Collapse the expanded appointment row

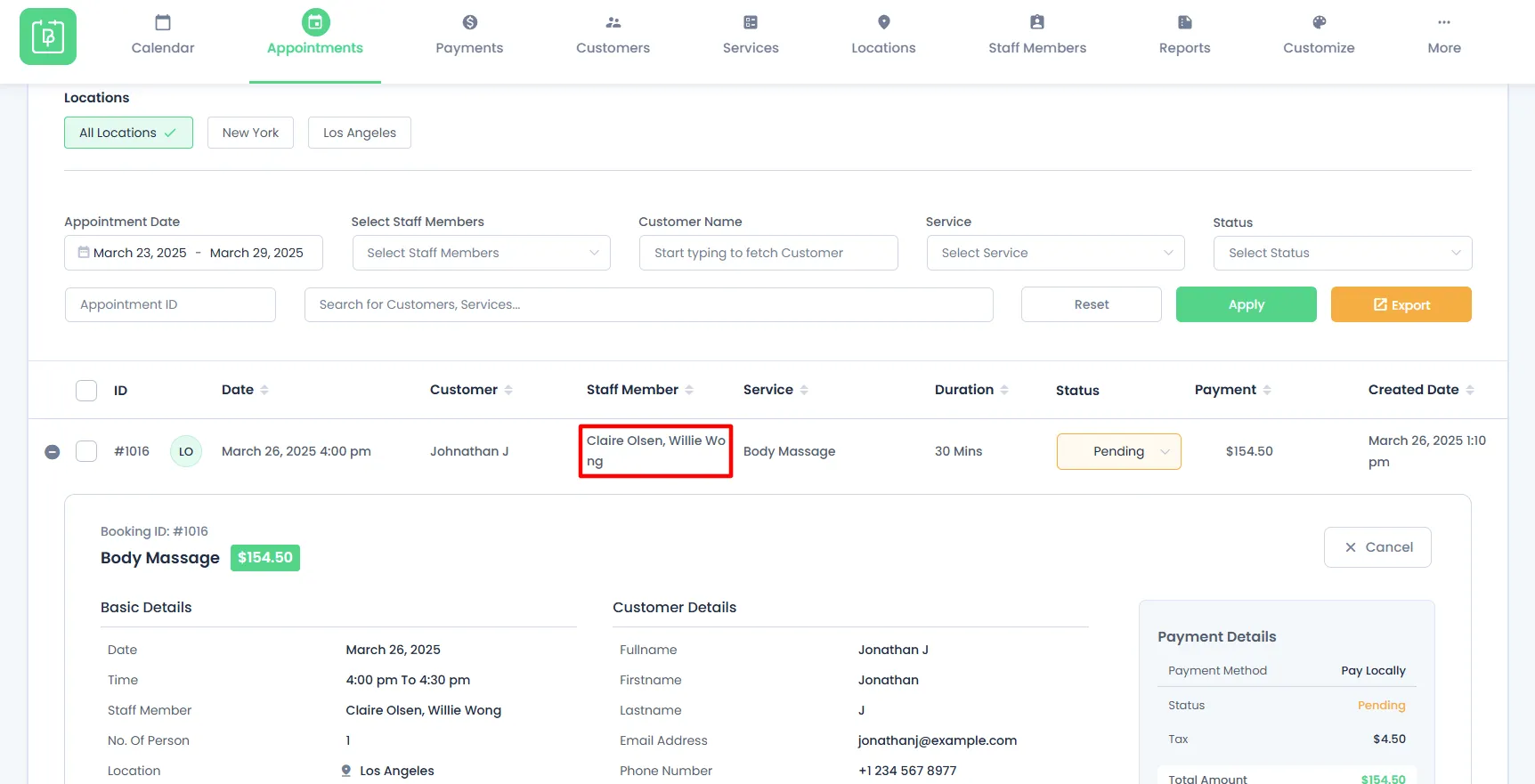[x=53, y=452]
